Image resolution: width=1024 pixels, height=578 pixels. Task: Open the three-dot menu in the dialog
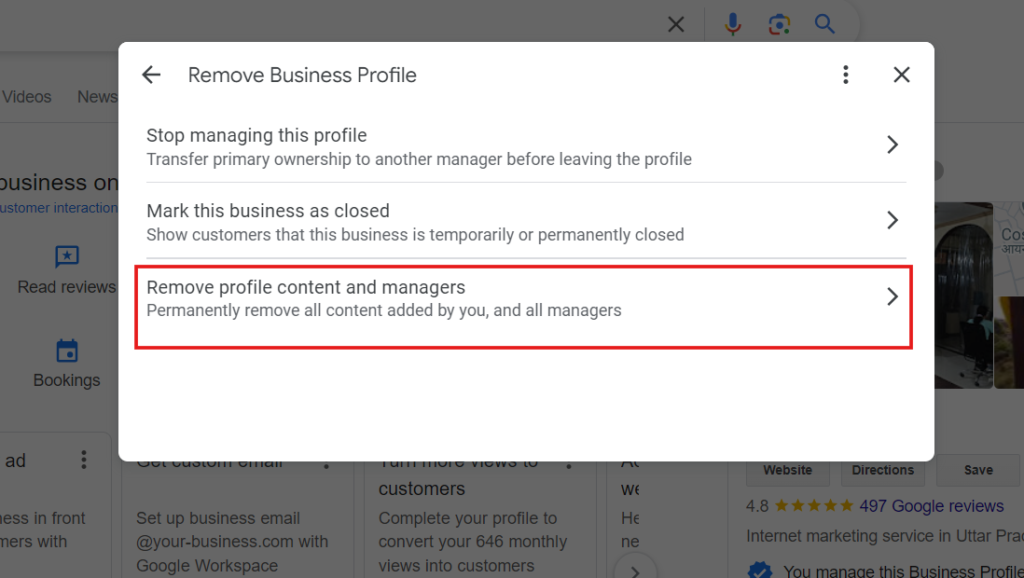(846, 75)
